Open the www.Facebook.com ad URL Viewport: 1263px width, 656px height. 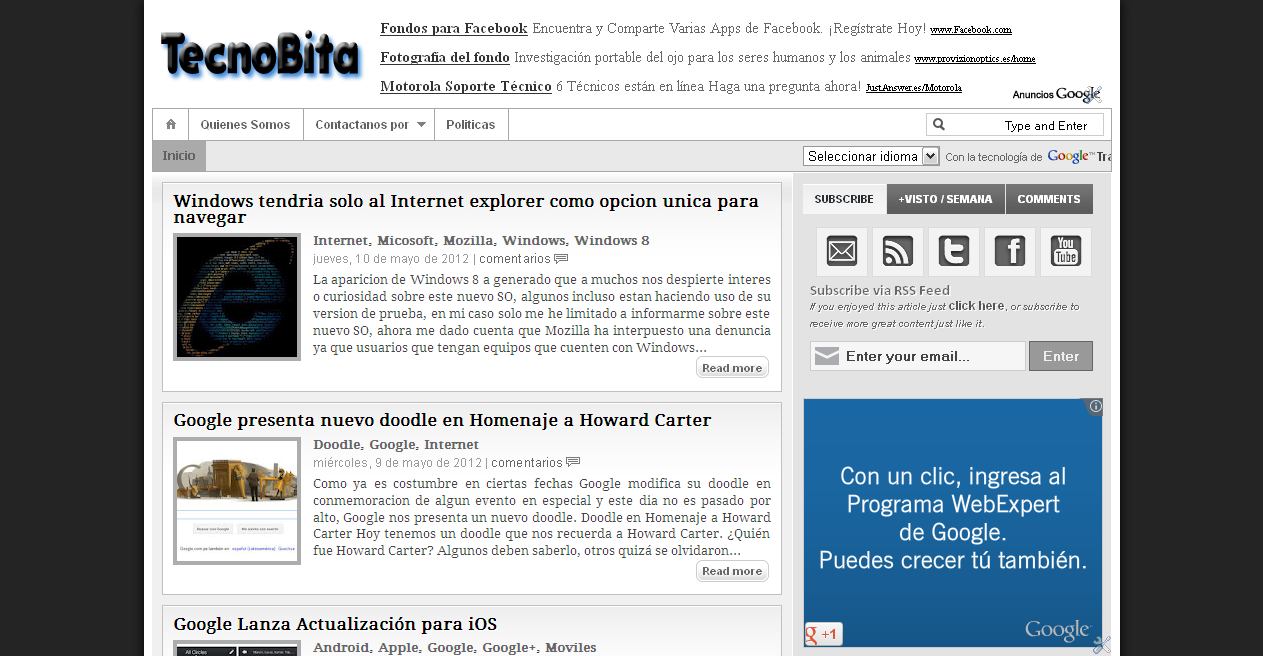[971, 30]
